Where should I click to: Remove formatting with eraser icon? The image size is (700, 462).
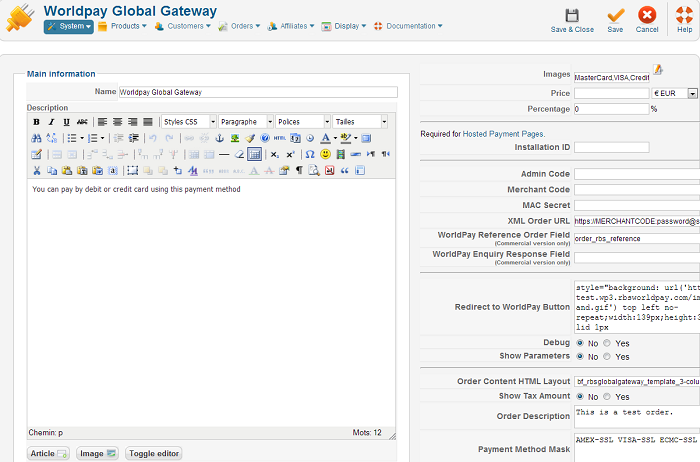point(239,154)
